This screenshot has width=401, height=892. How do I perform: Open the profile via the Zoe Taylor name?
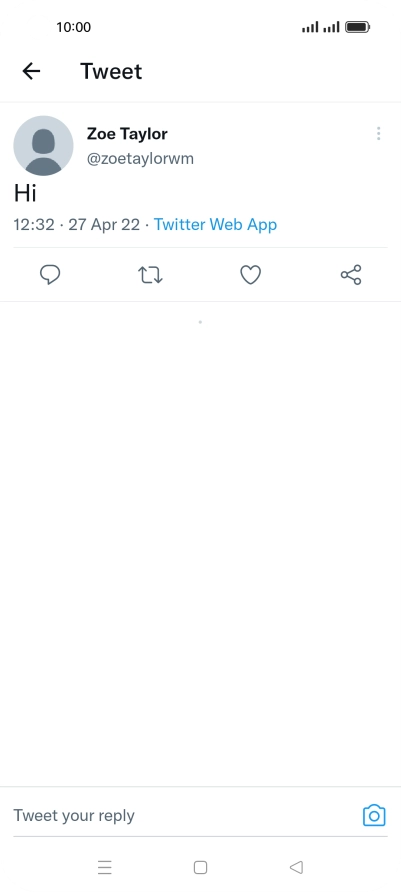(127, 134)
